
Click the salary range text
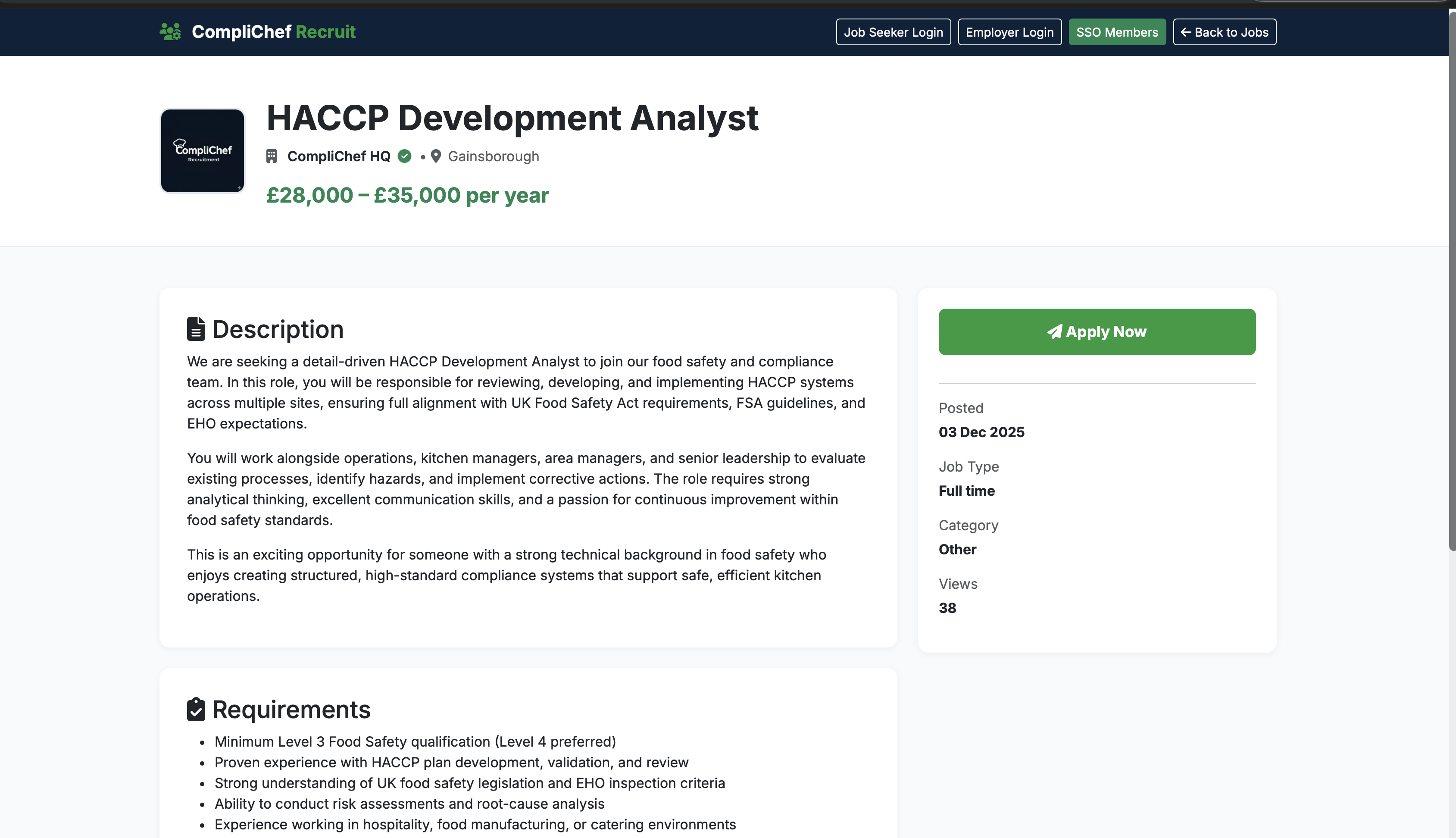tap(407, 195)
